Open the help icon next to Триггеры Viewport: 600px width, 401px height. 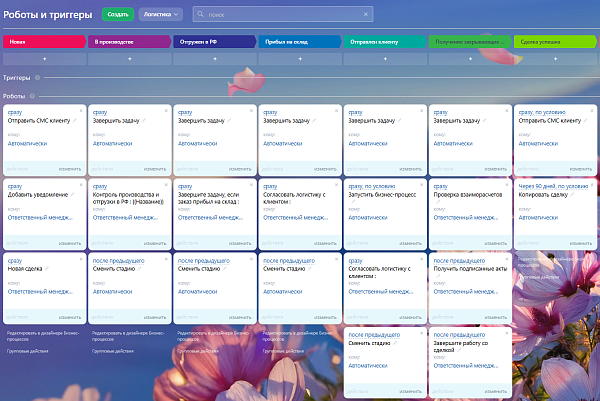[x=38, y=77]
